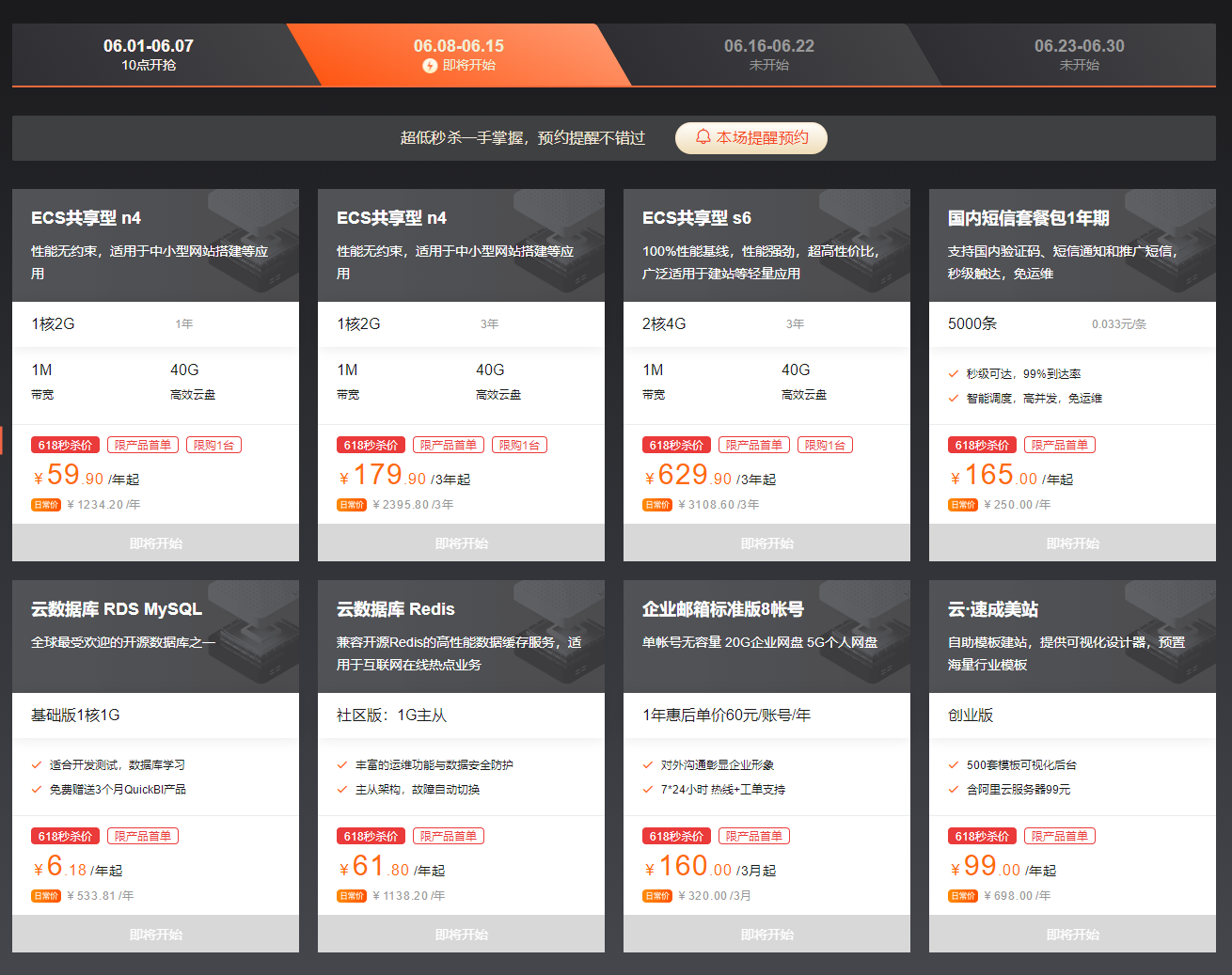
Task: Click the 1年惠后单价60元/账号/年 text
Action: pos(726,716)
